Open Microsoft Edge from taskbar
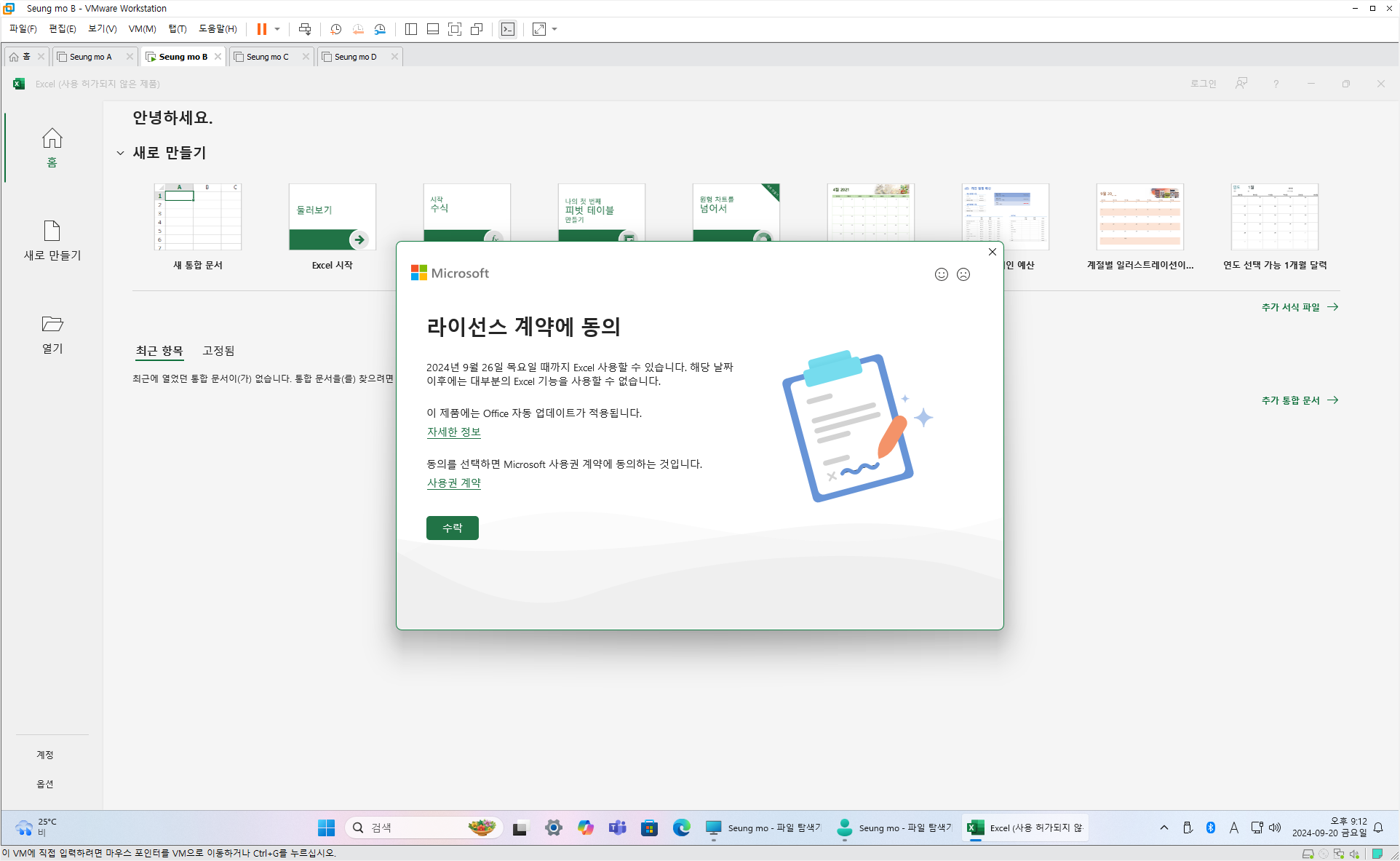Viewport: 1400px width, 861px height. point(681,828)
